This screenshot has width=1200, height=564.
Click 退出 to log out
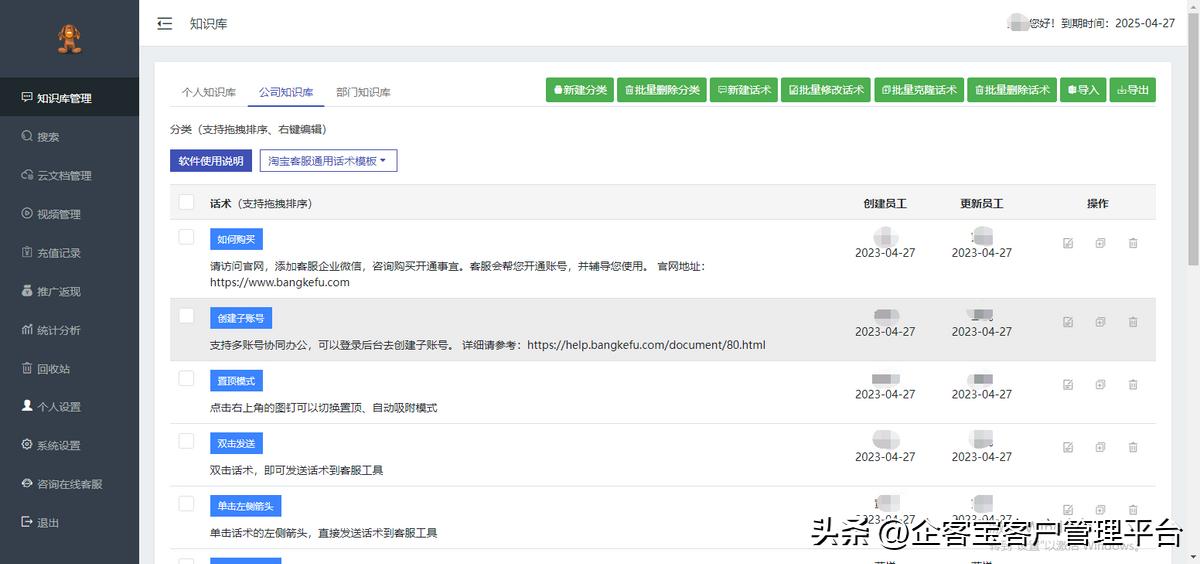pyautogui.click(x=69, y=522)
